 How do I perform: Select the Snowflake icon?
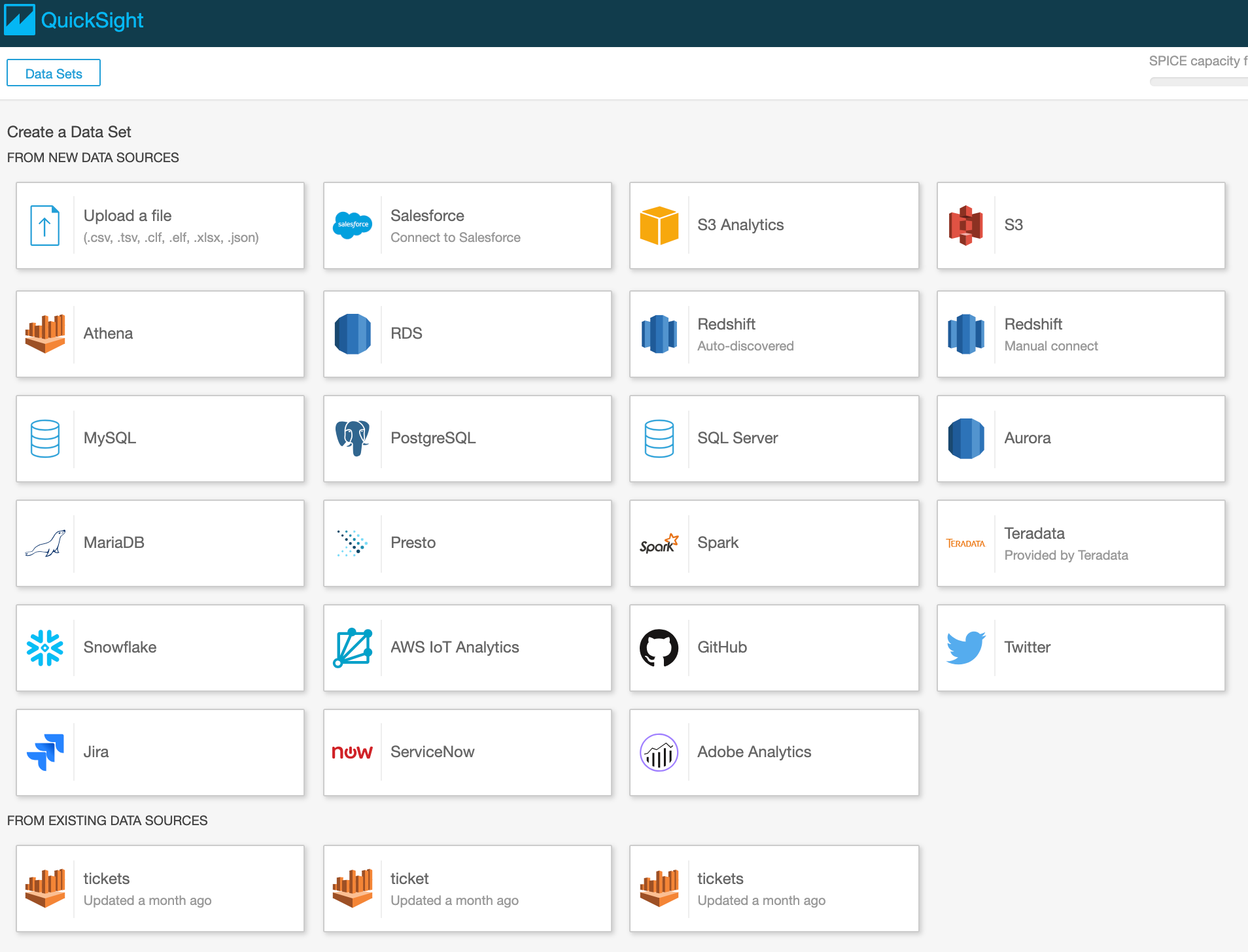coord(45,648)
